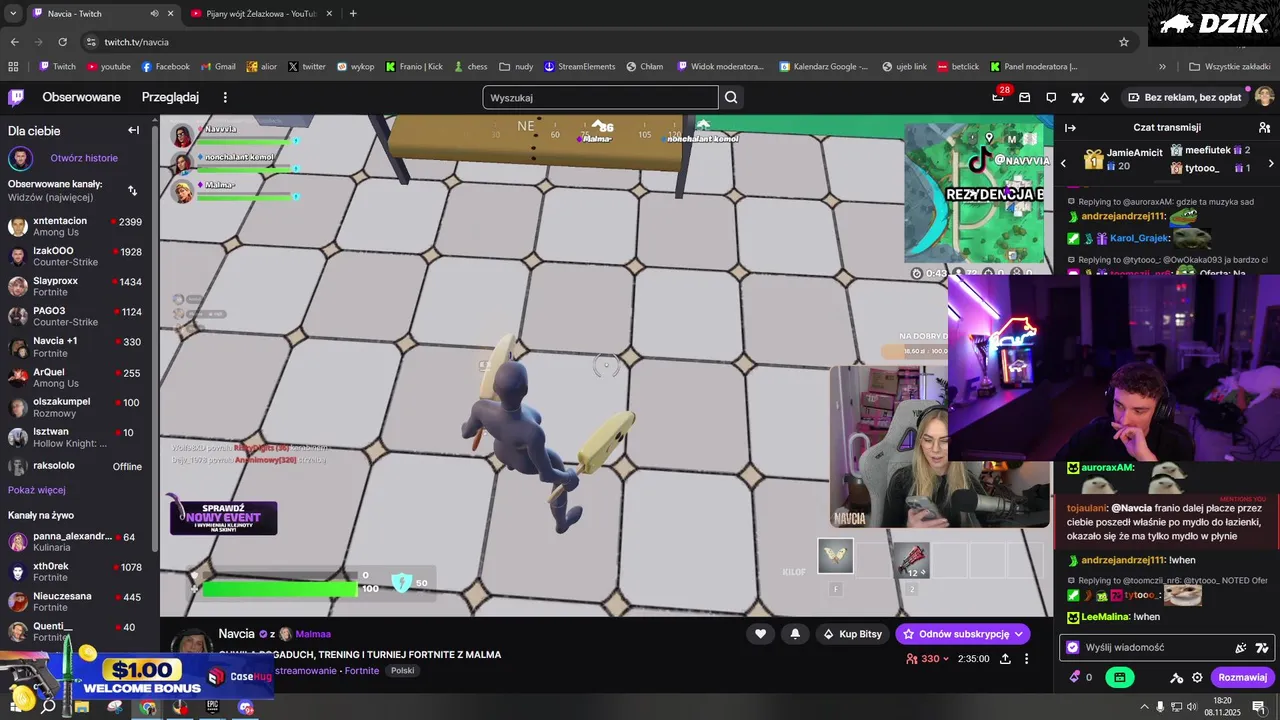Follow heart button under stream
Image resolution: width=1280 pixels, height=720 pixels.
pyautogui.click(x=760, y=633)
